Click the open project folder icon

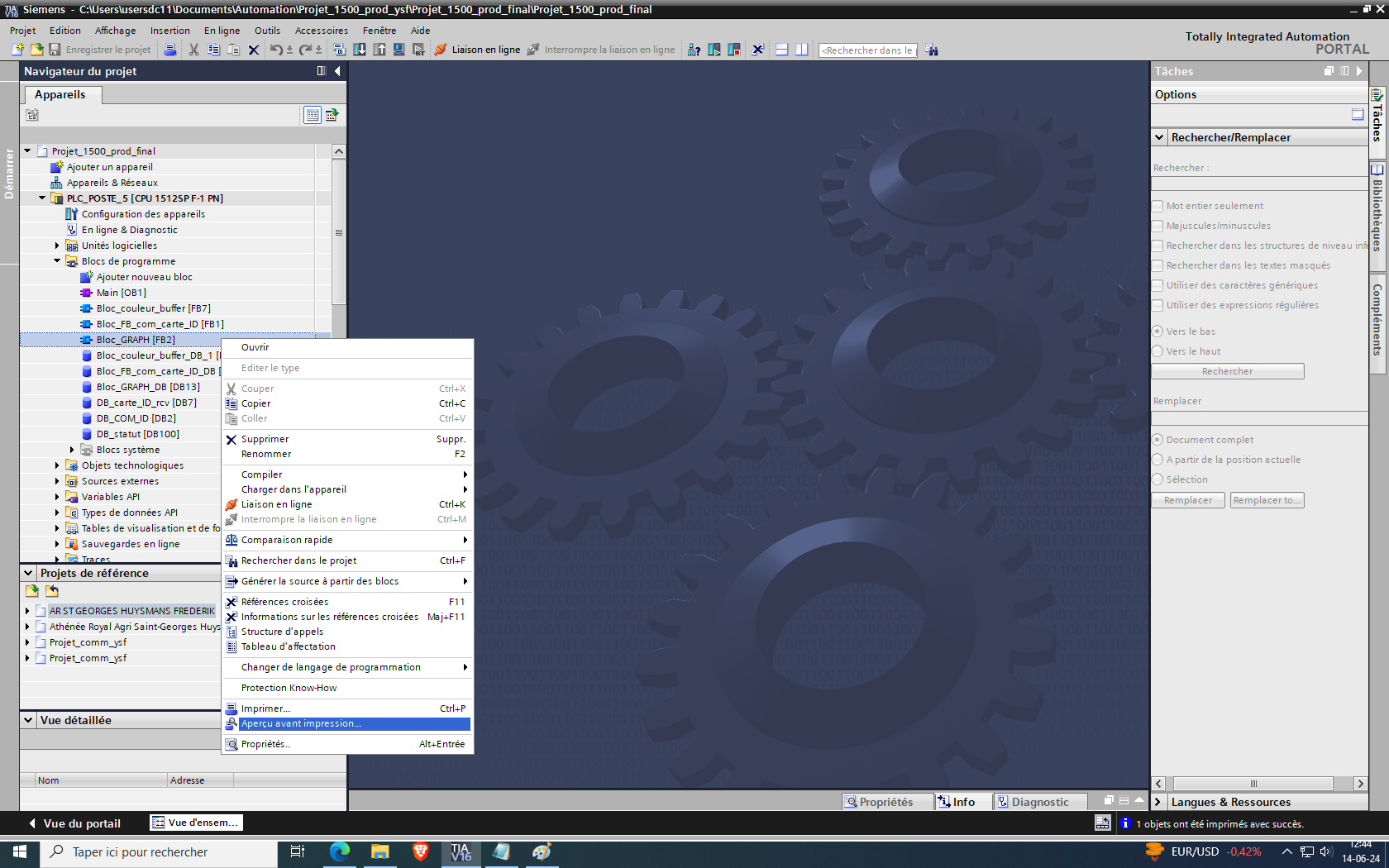tap(36, 50)
